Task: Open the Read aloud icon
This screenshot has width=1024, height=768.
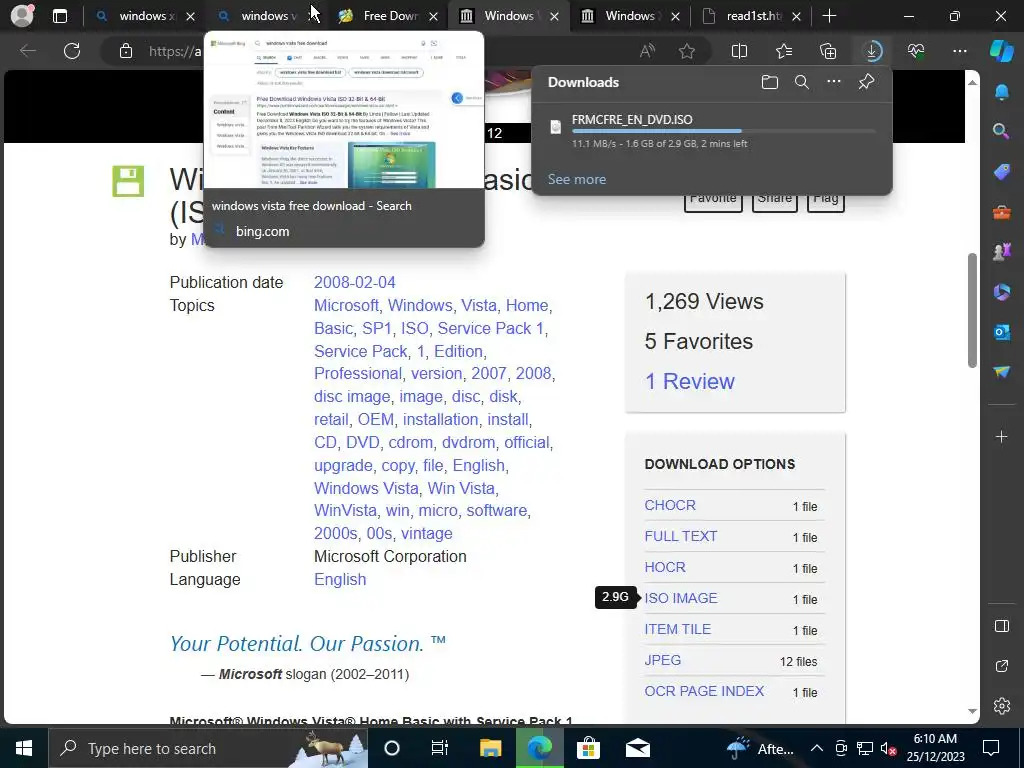Action: click(647, 51)
